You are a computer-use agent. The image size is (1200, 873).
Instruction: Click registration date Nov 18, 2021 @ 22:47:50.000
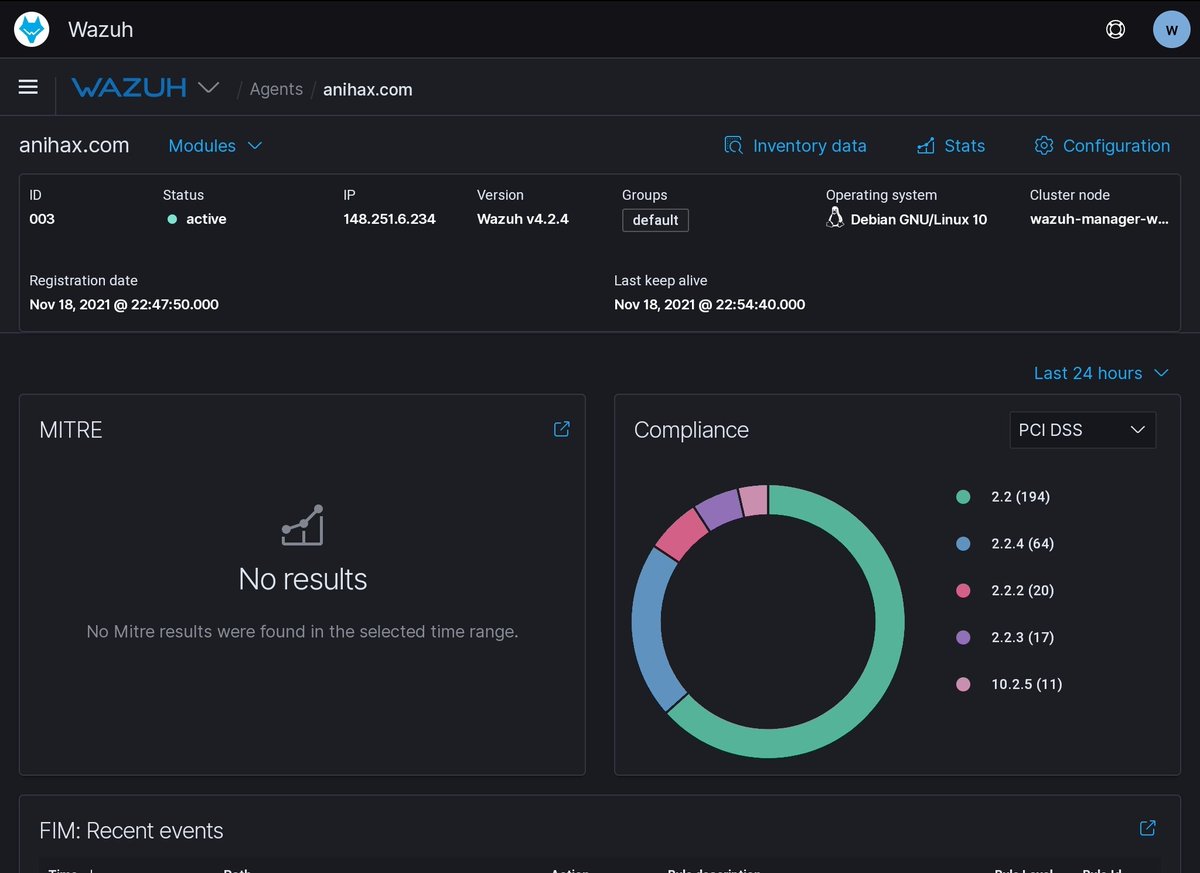[124, 304]
